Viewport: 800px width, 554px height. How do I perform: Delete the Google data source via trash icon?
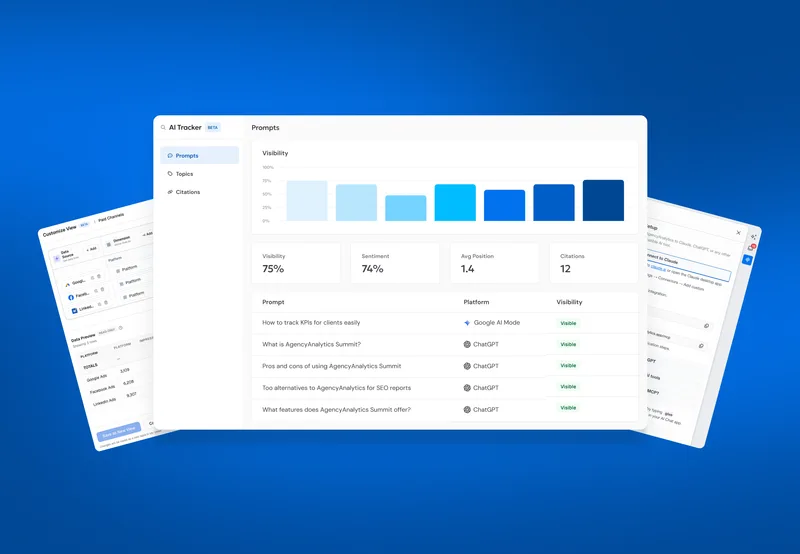[99, 276]
